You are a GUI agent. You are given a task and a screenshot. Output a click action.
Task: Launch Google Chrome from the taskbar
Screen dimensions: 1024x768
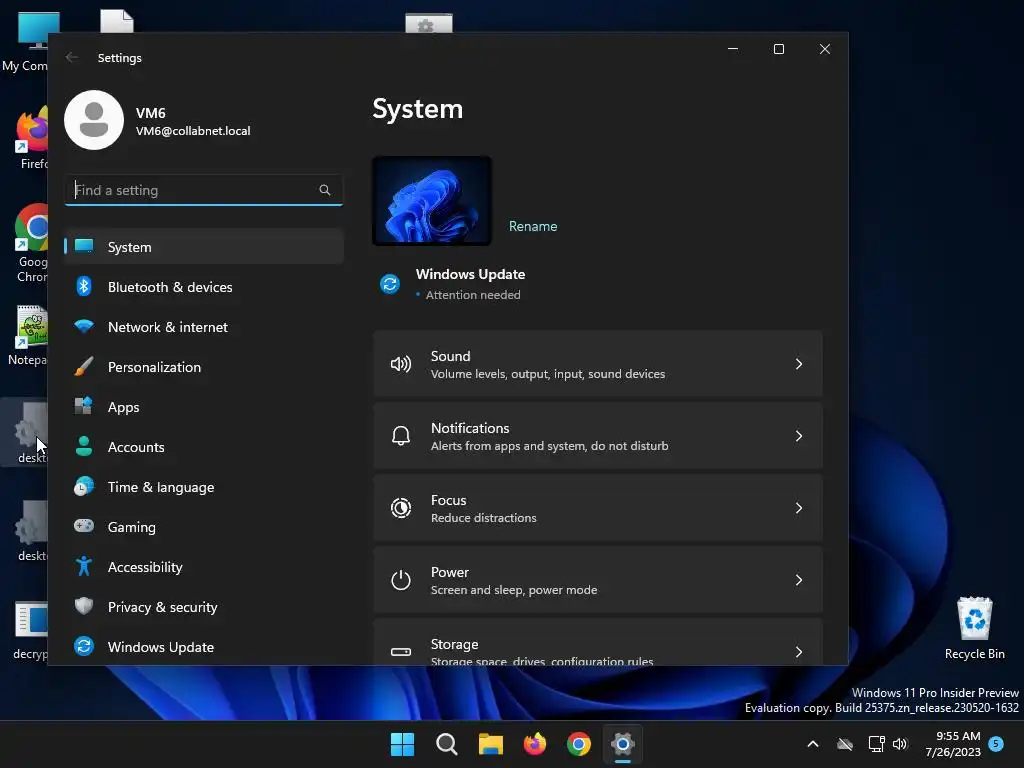(x=579, y=744)
